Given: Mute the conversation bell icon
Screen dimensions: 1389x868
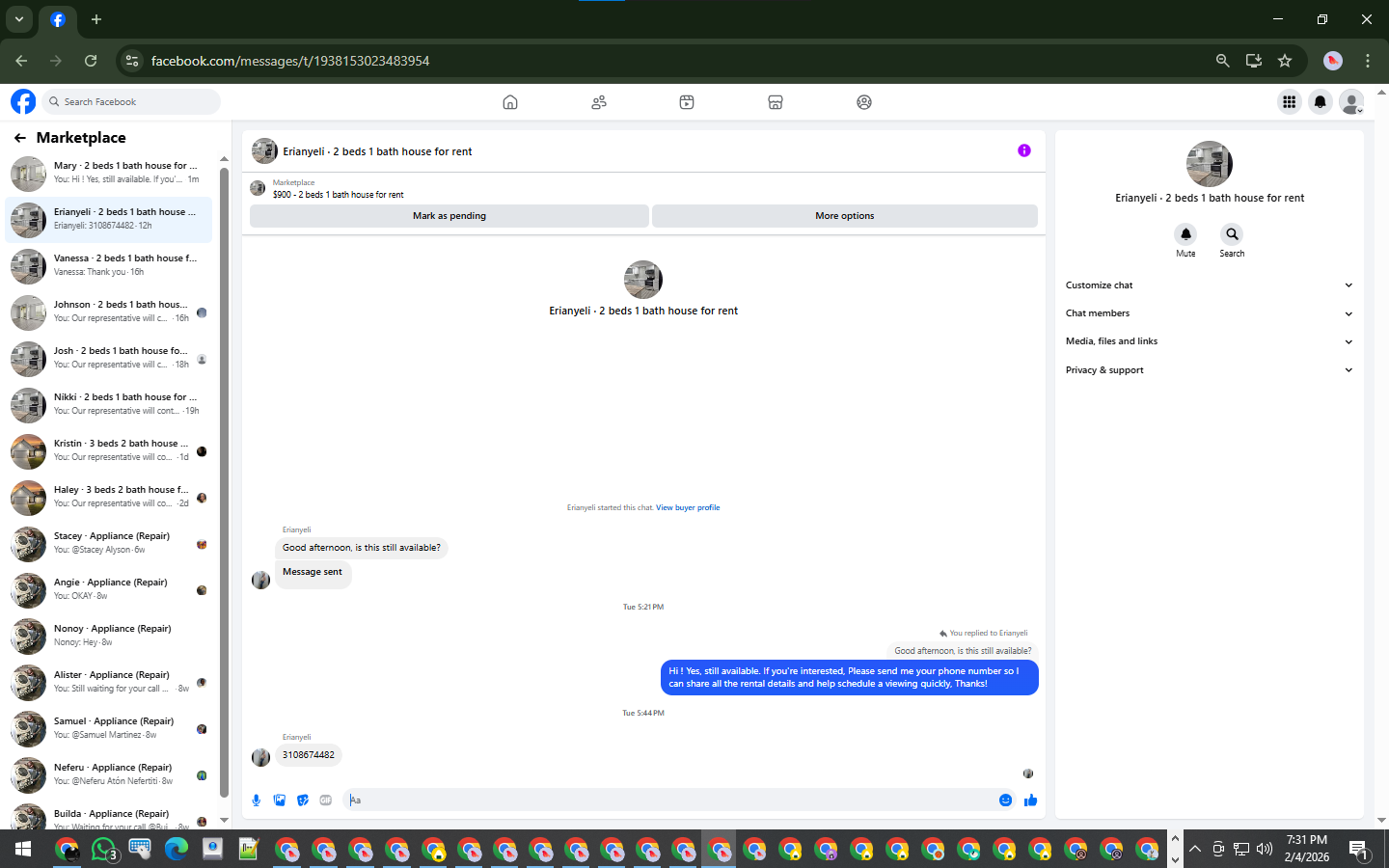Looking at the screenshot, I should 1185,234.
